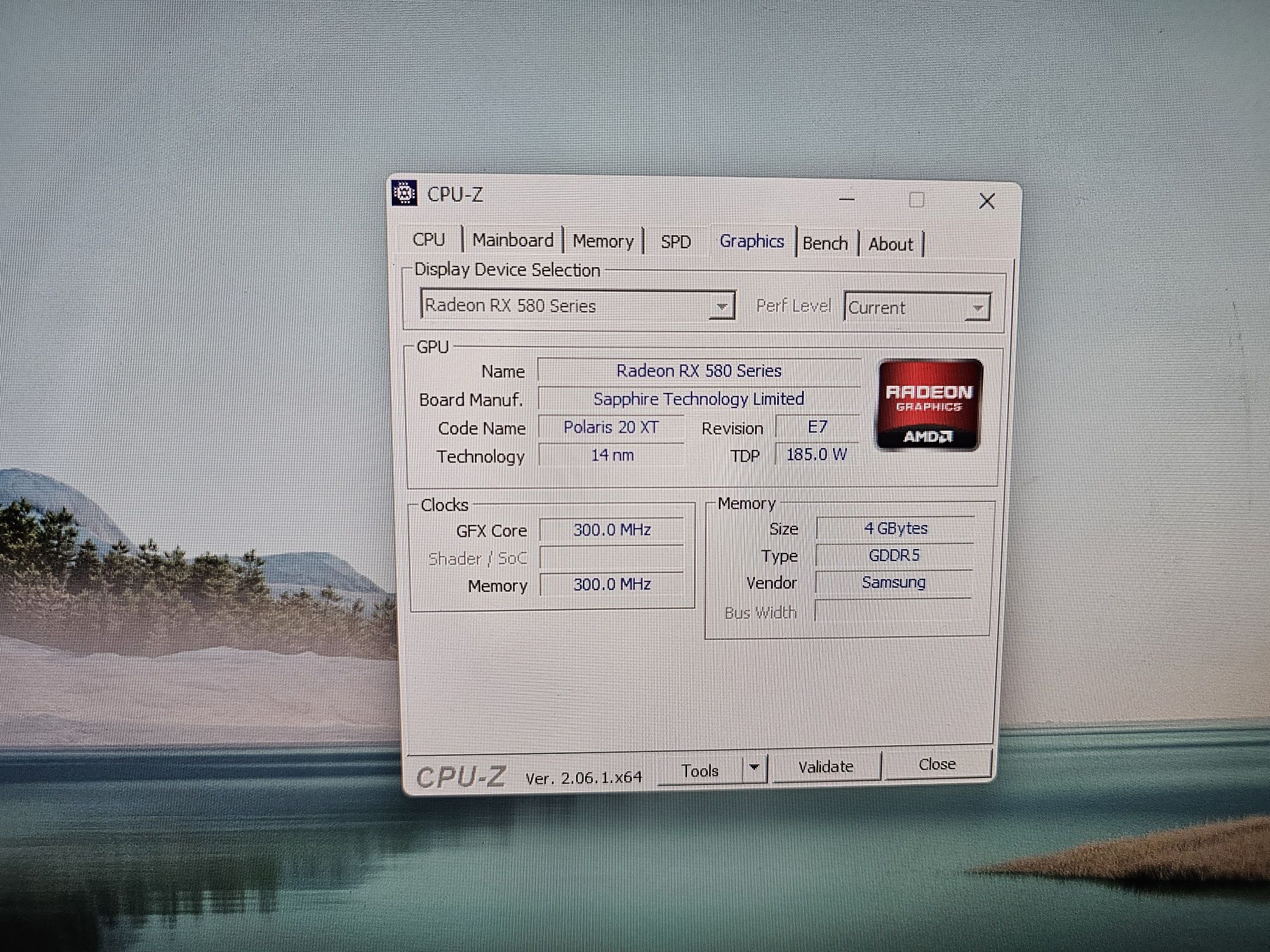
Task: Click the memory Type value GDDR5
Action: pyautogui.click(x=894, y=555)
